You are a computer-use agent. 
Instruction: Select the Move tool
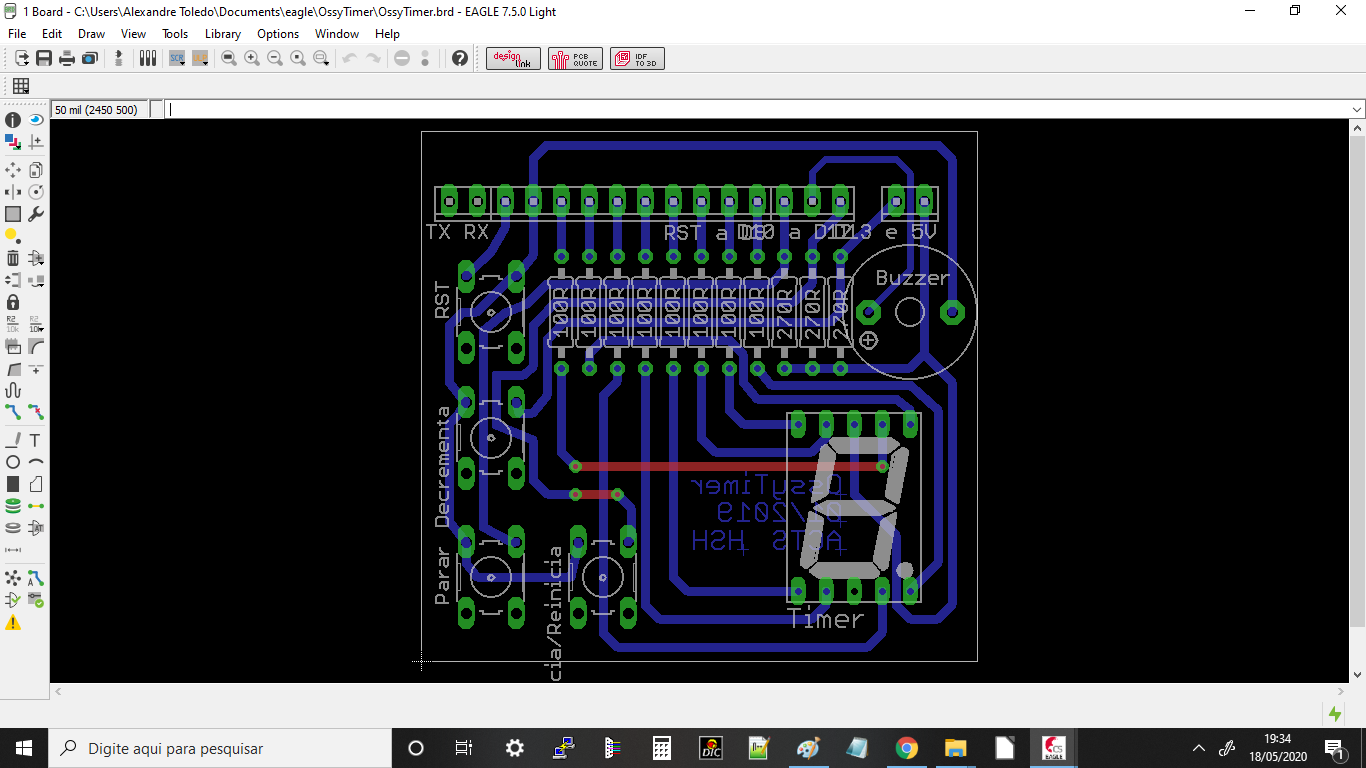(x=13, y=170)
